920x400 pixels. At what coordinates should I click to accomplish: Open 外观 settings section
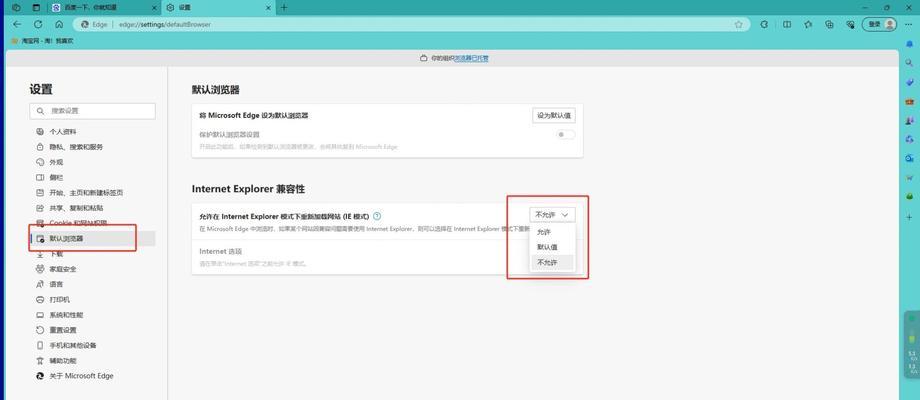click(x=93, y=162)
